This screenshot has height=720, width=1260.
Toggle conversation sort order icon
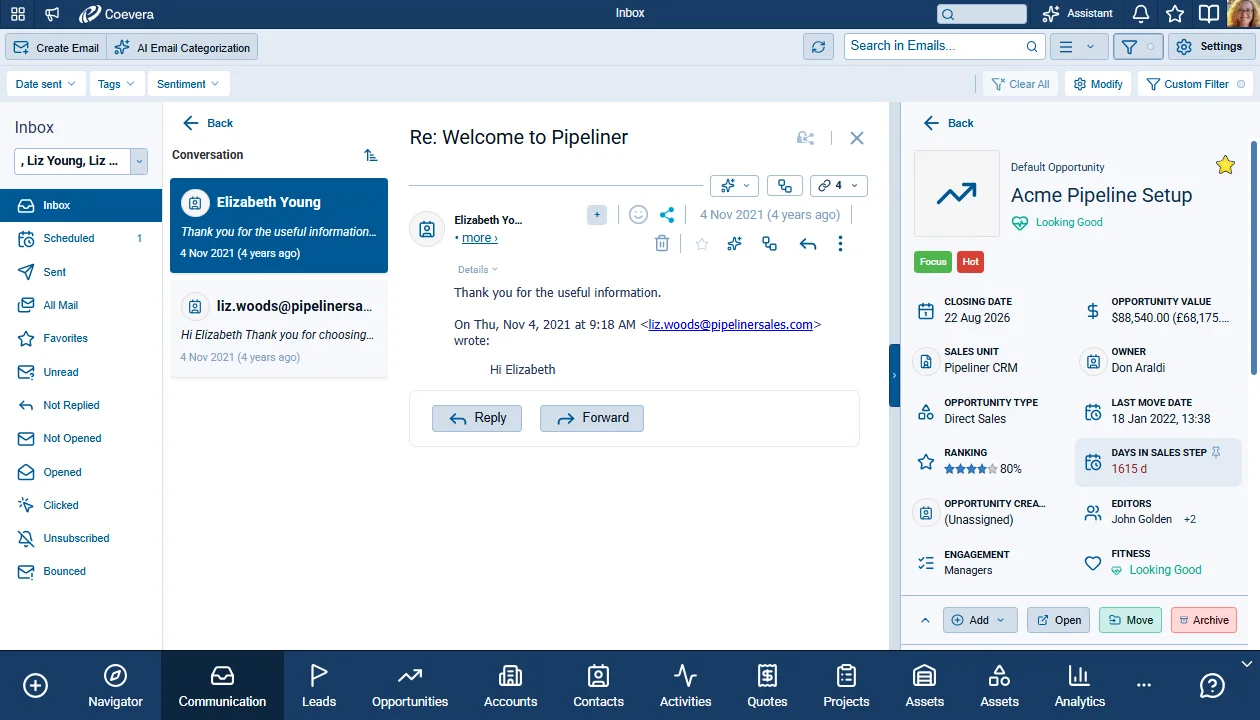tap(371, 155)
